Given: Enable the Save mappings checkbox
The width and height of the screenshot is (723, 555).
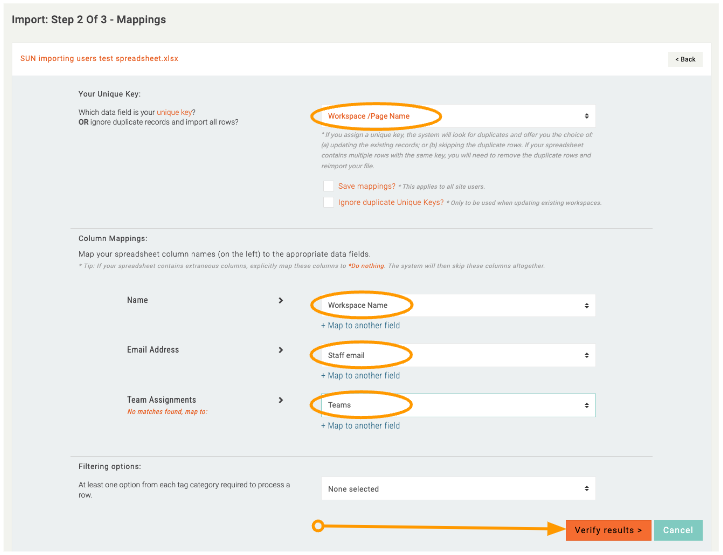Looking at the screenshot, I should (328, 186).
